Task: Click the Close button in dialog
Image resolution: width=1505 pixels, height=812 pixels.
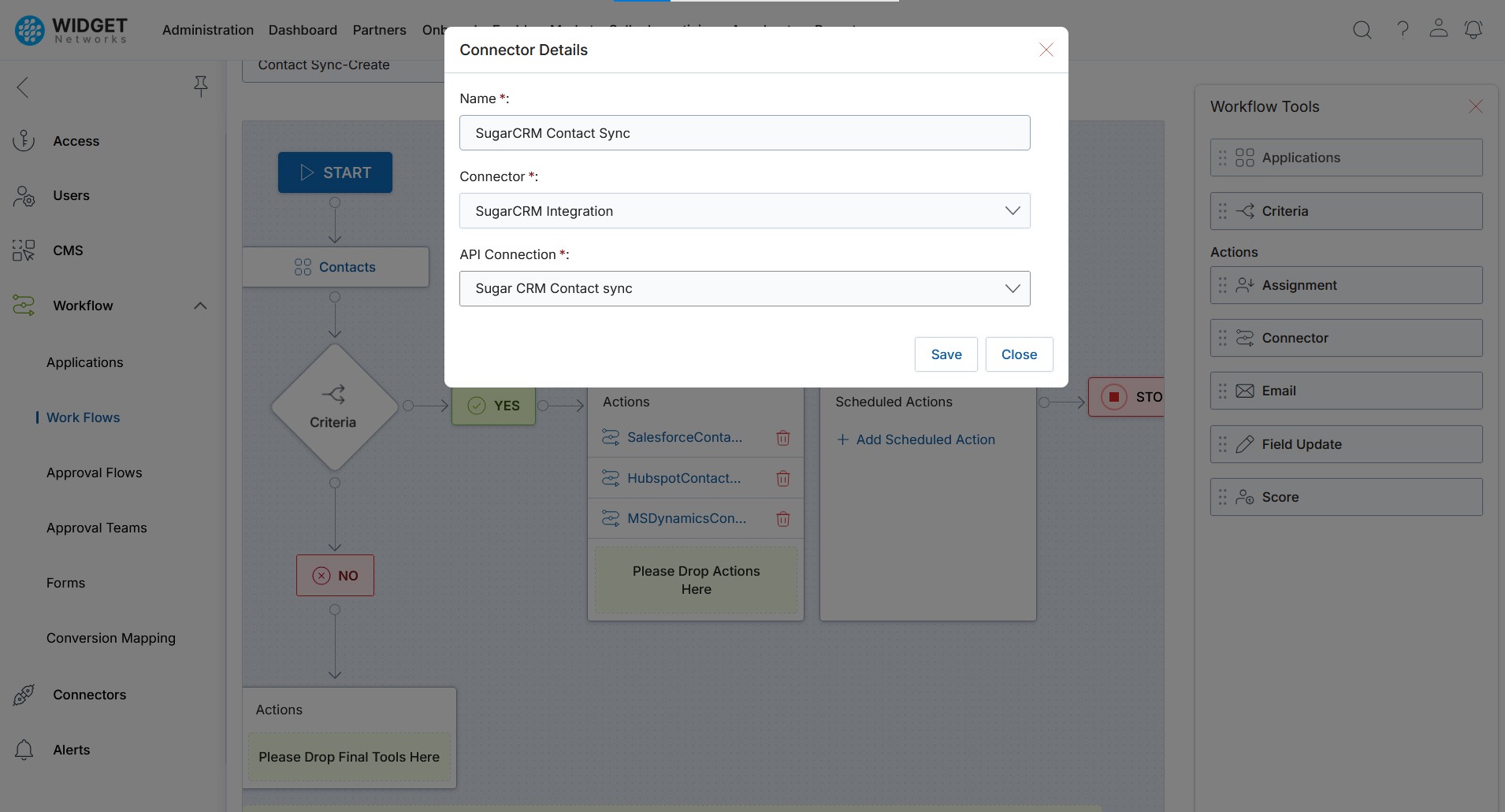Action: tap(1019, 354)
